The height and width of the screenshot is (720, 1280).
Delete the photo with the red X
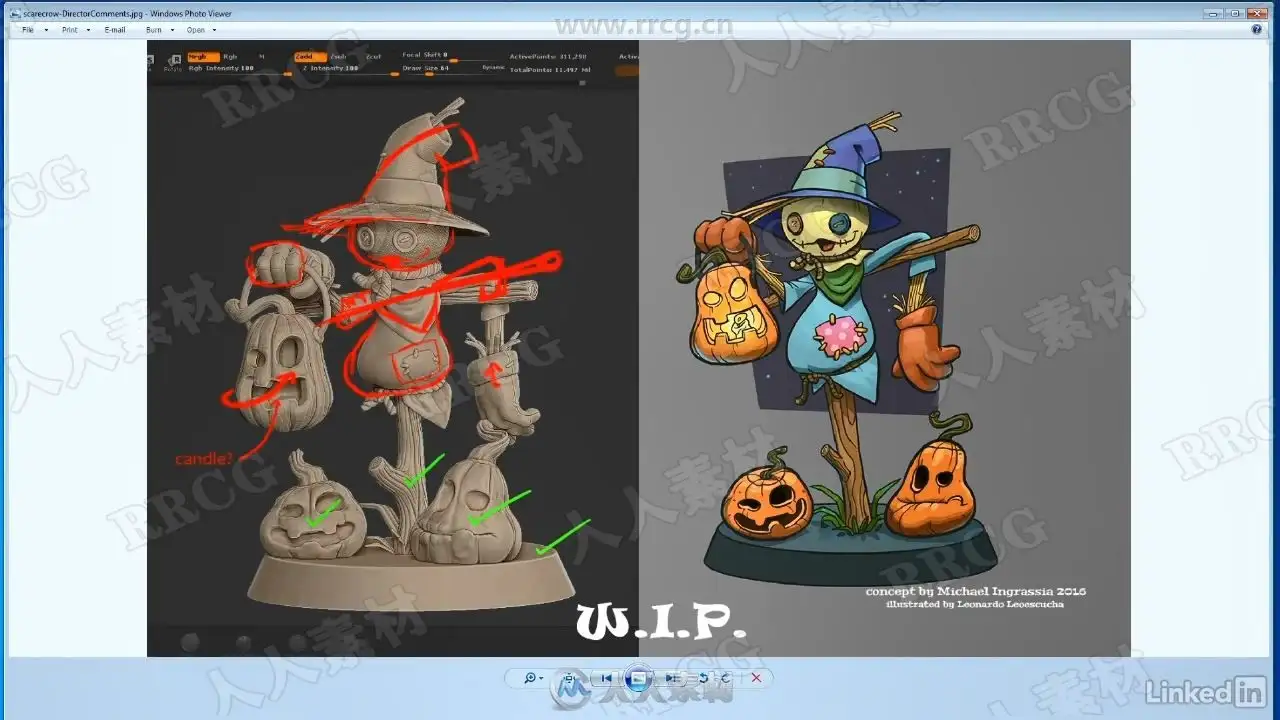(756, 678)
